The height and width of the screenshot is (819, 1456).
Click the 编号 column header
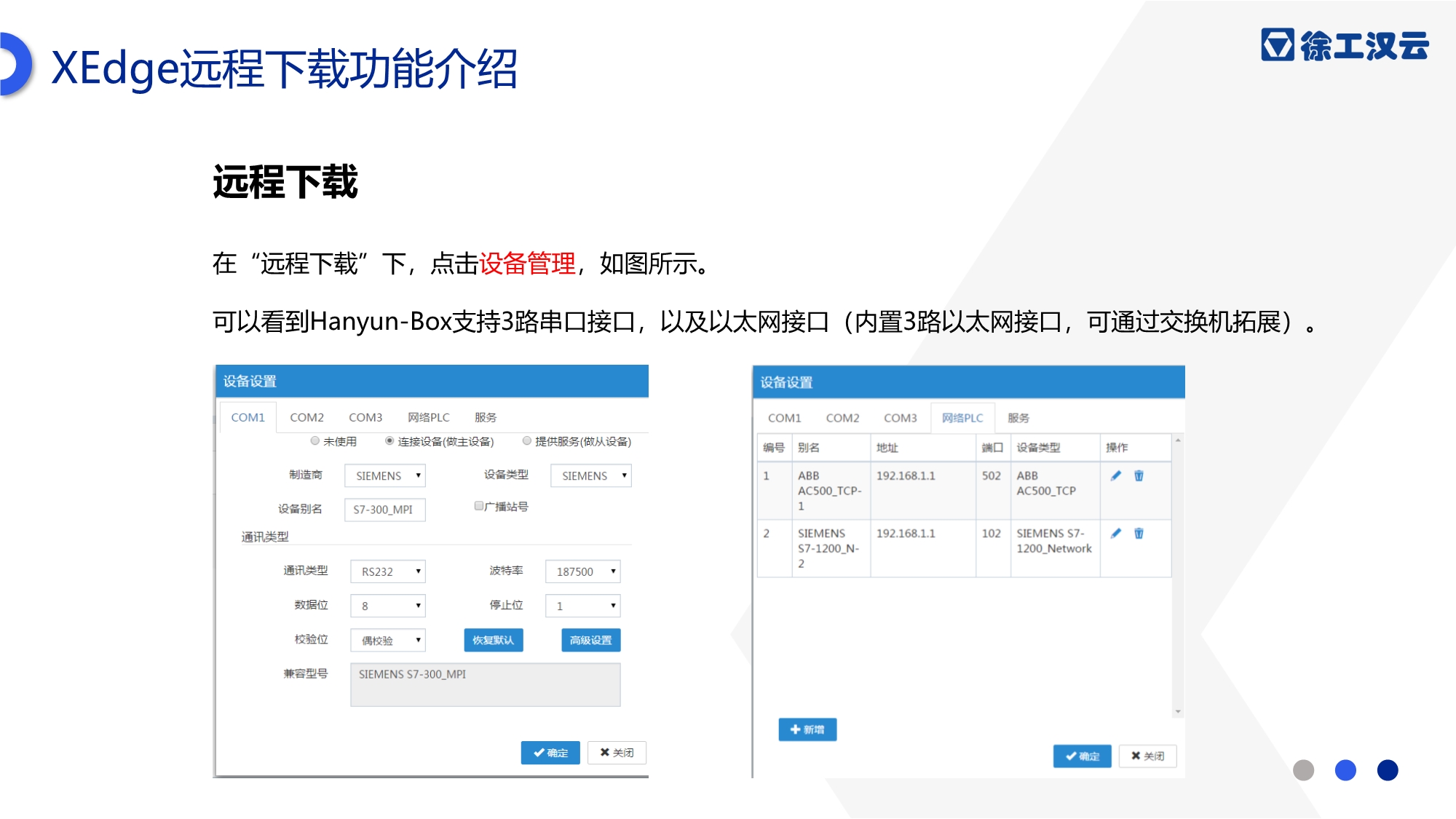click(774, 448)
